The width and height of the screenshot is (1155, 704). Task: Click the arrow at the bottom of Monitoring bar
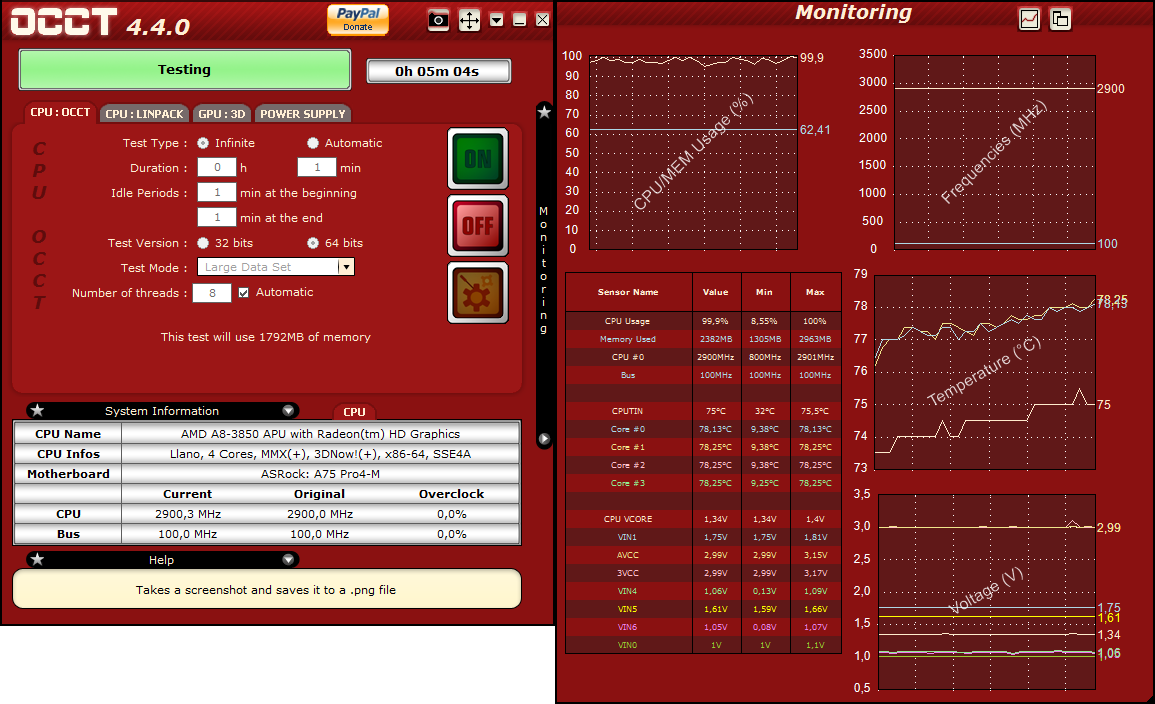coord(544,439)
